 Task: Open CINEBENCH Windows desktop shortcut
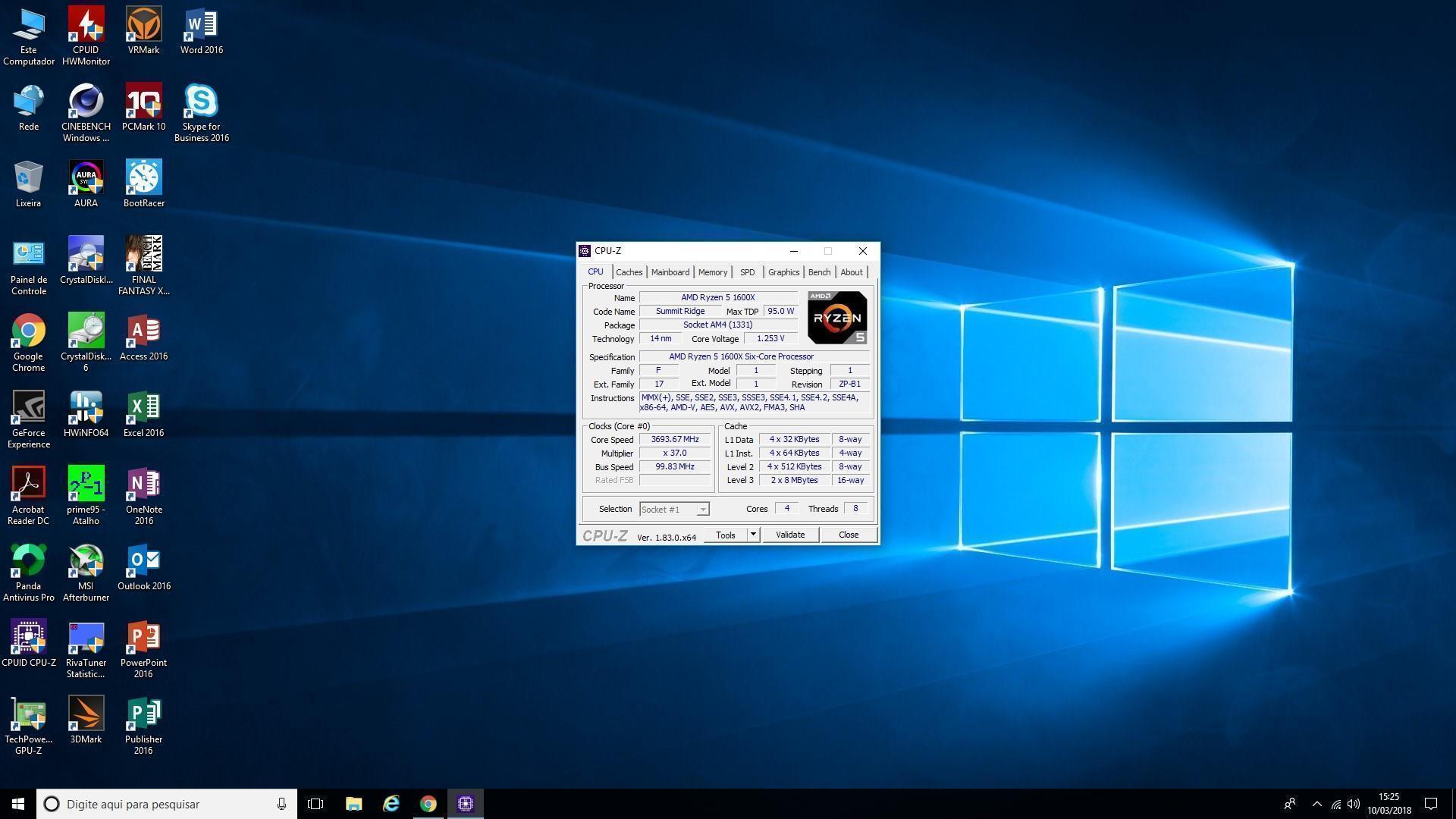point(86,112)
